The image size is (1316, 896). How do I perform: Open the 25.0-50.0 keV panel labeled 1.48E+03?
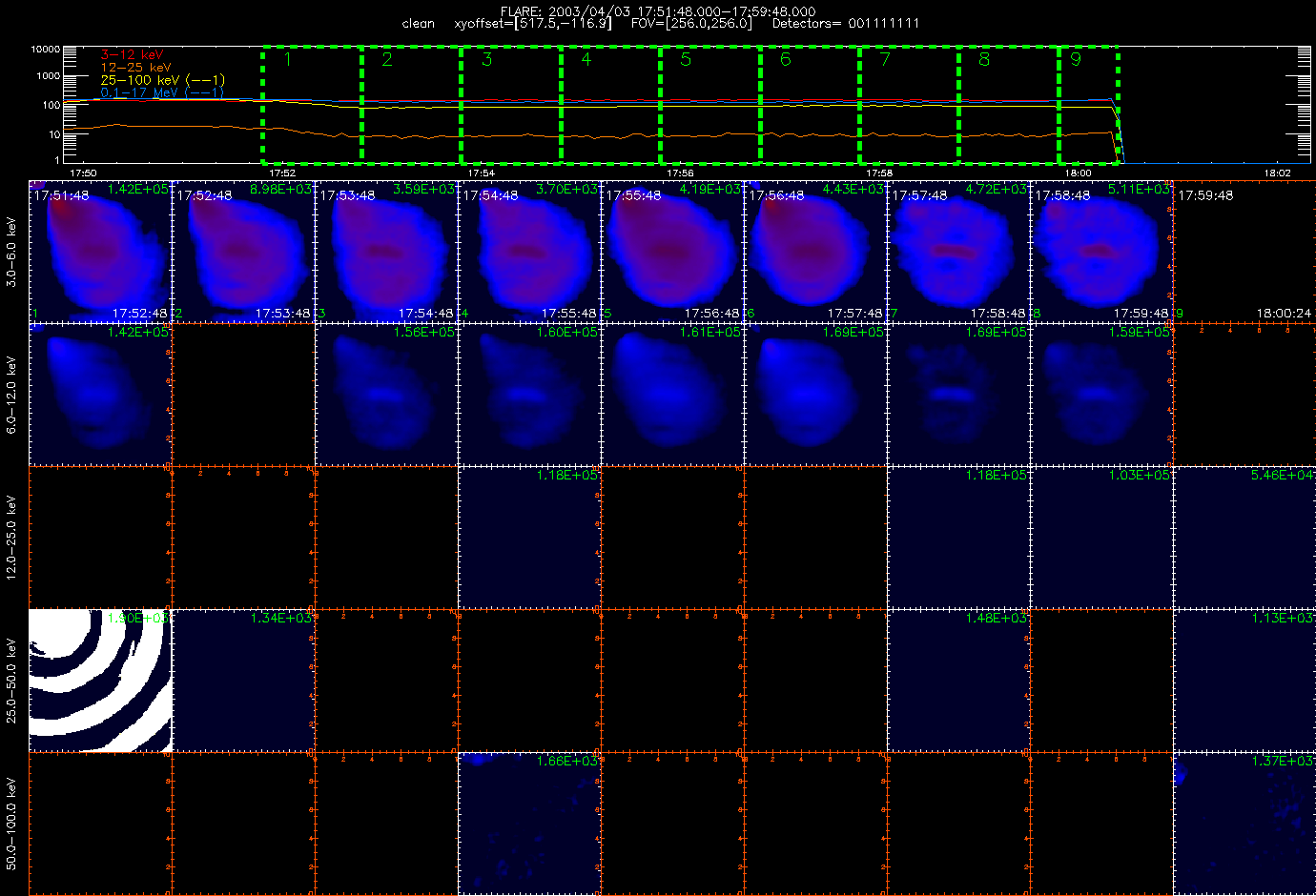click(x=959, y=681)
